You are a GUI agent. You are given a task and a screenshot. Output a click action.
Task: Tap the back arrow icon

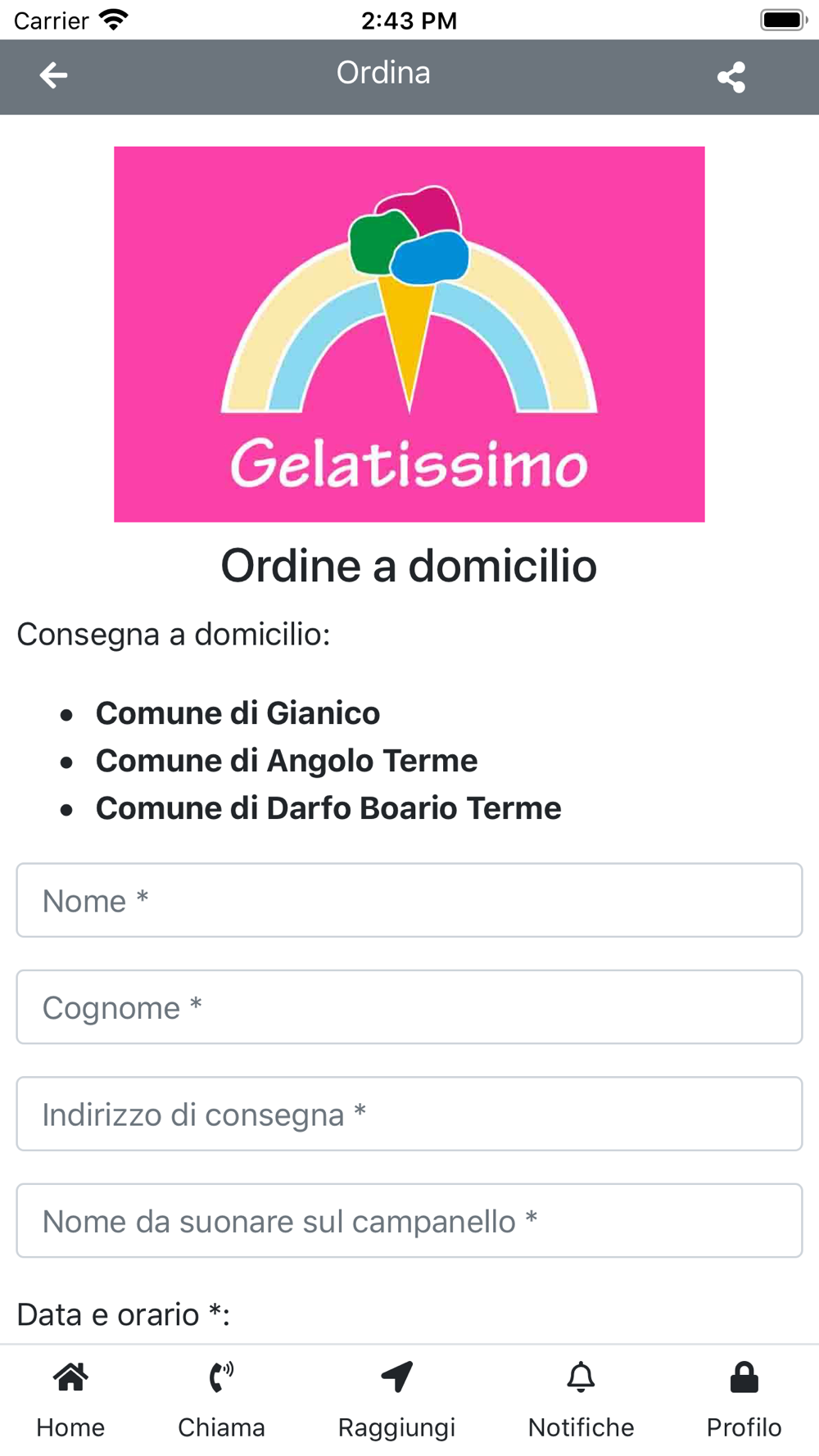pos(53,75)
